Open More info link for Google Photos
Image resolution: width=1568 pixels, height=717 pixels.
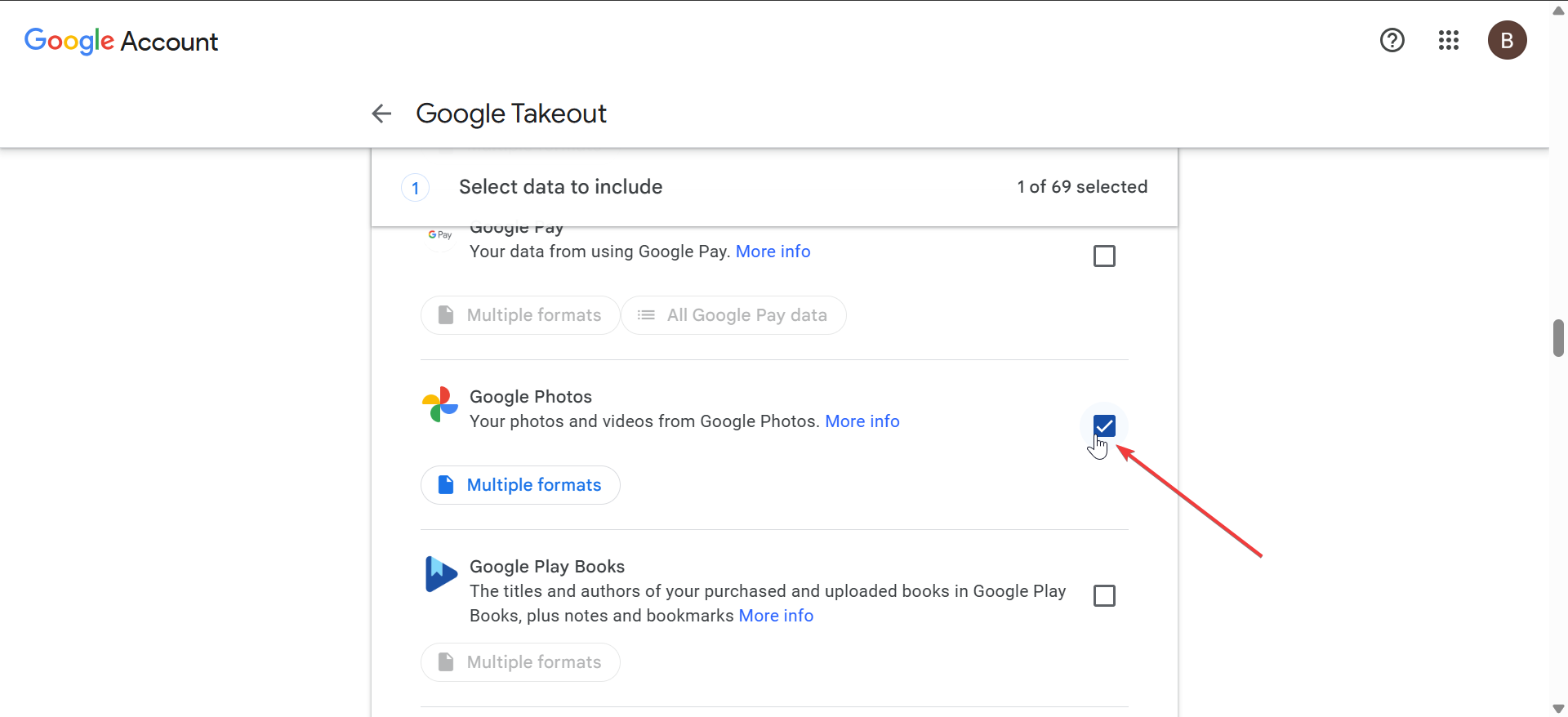click(862, 421)
